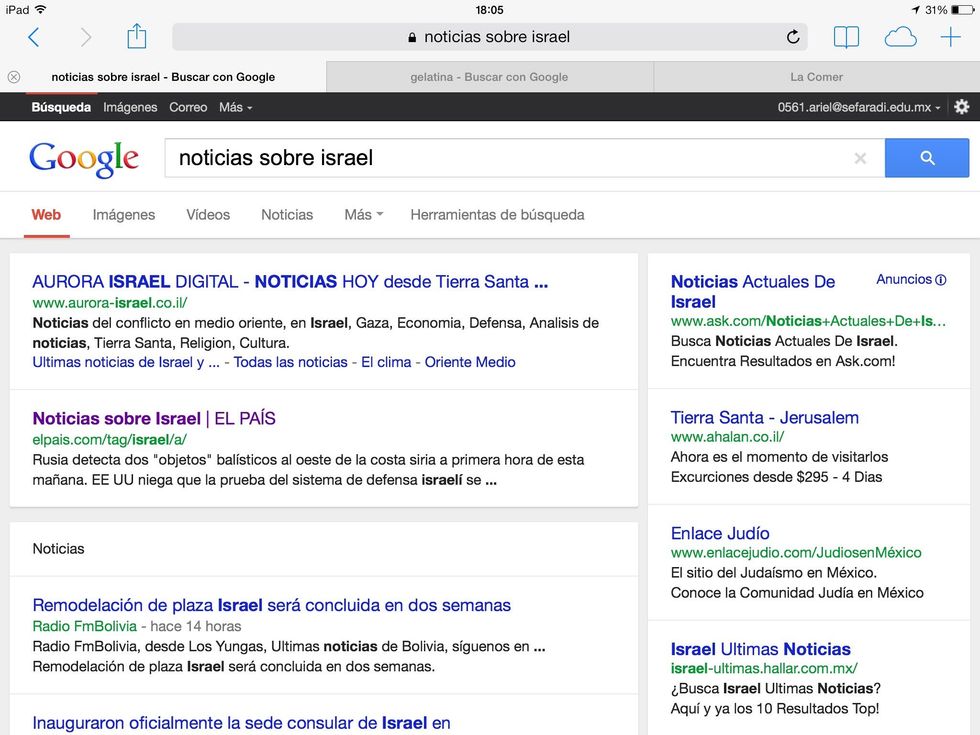This screenshot has width=980, height=735.
Task: Tap the Anuncios info icon
Action: [940, 280]
